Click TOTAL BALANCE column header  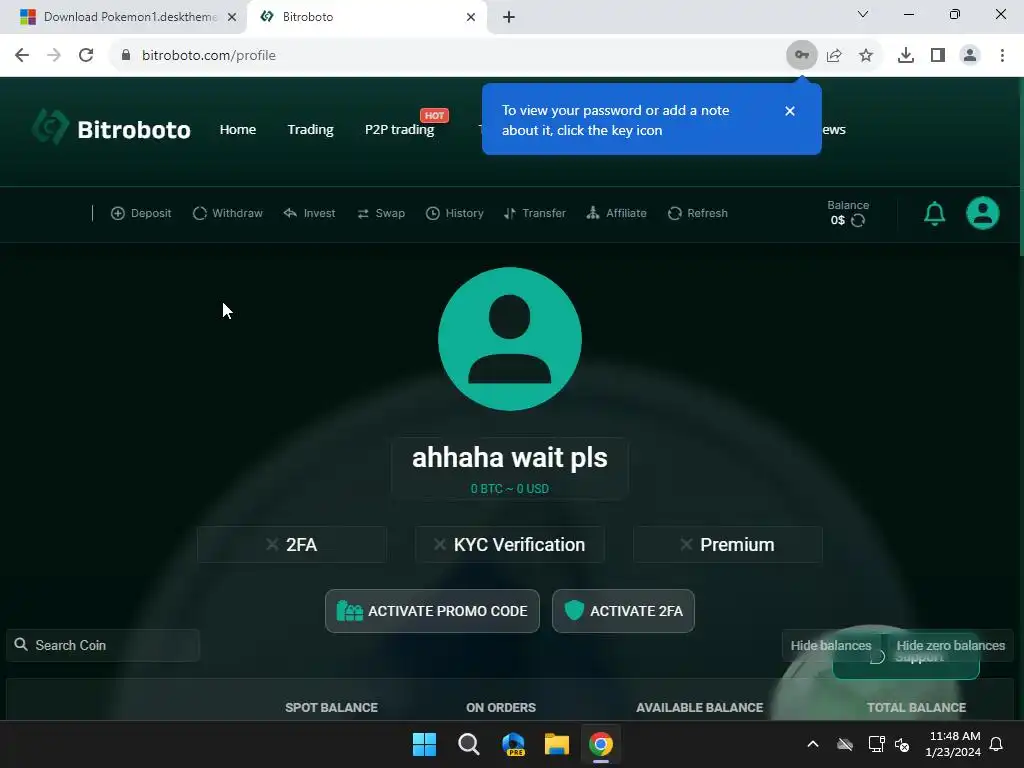tap(916, 707)
